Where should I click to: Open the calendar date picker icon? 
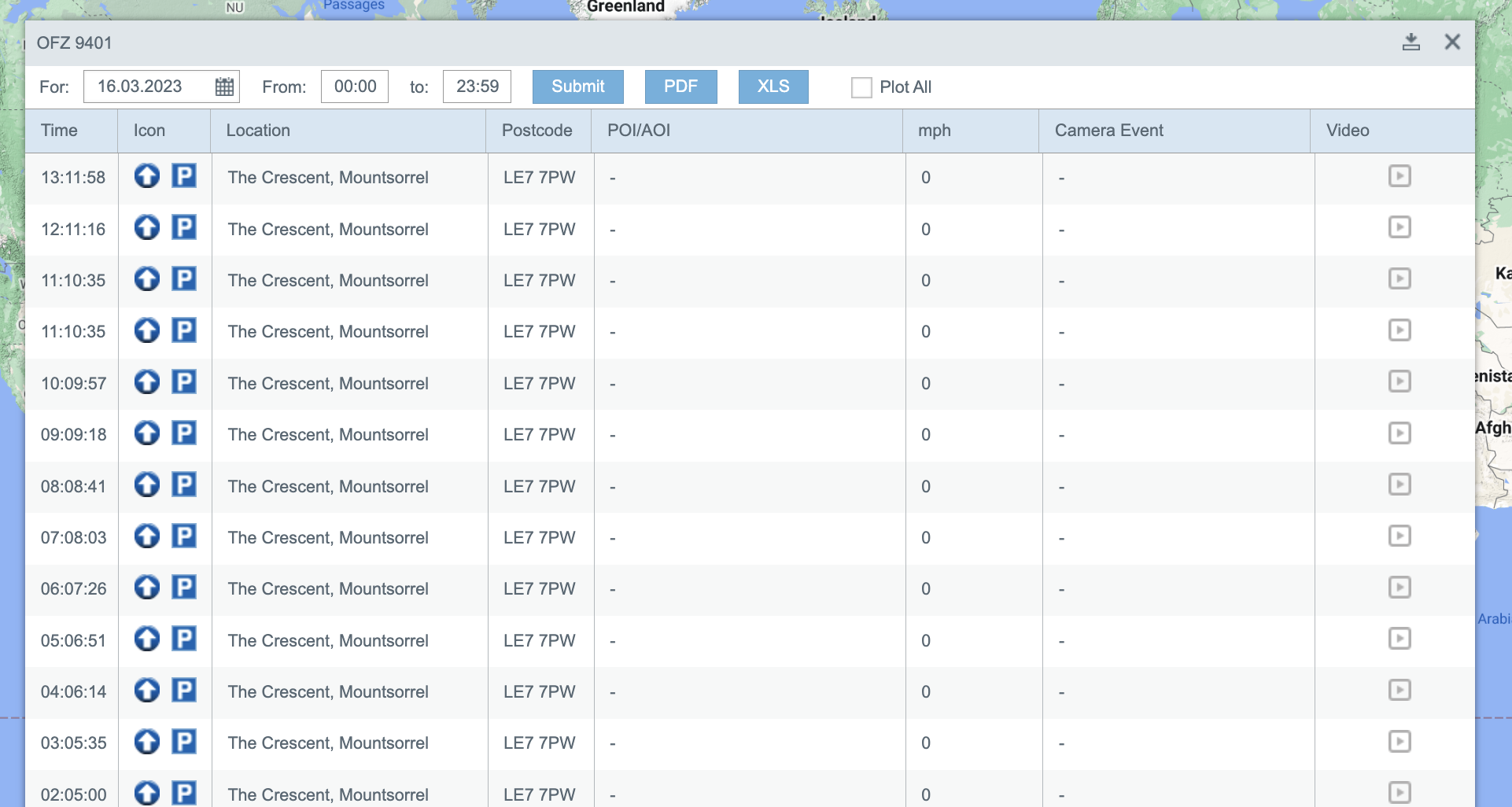pos(224,87)
